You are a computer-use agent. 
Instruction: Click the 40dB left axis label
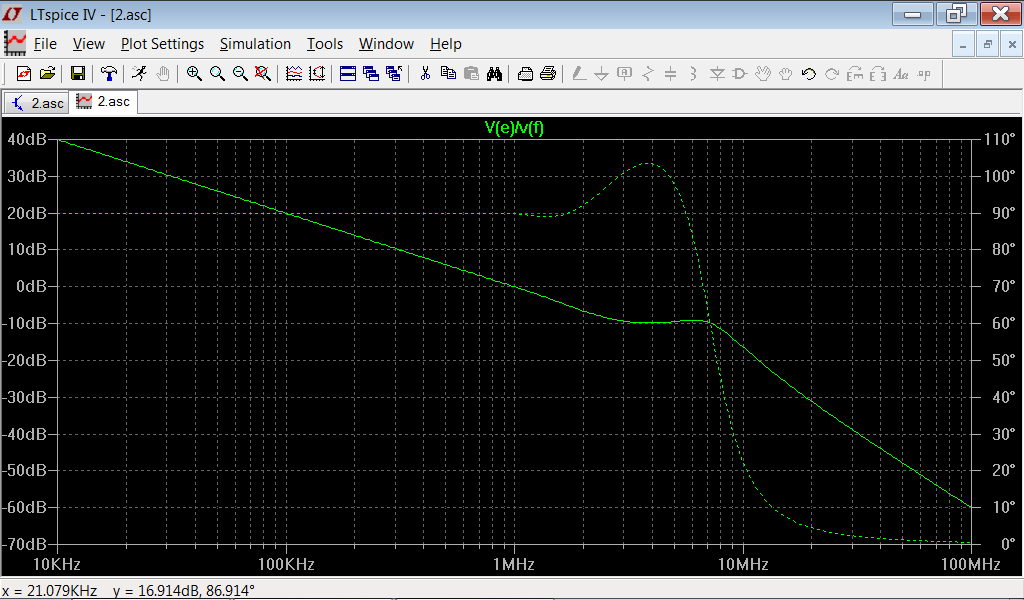(x=27, y=139)
